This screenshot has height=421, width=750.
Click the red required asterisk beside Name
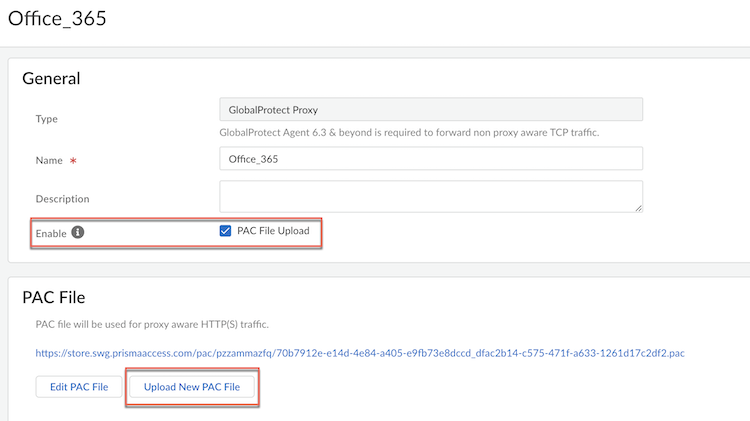coord(73,160)
